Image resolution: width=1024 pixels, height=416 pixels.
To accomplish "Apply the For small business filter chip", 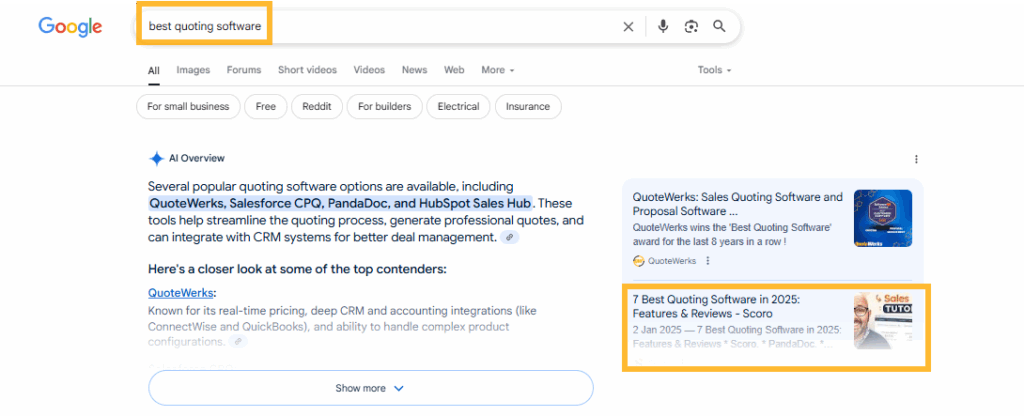I will pyautogui.click(x=187, y=106).
